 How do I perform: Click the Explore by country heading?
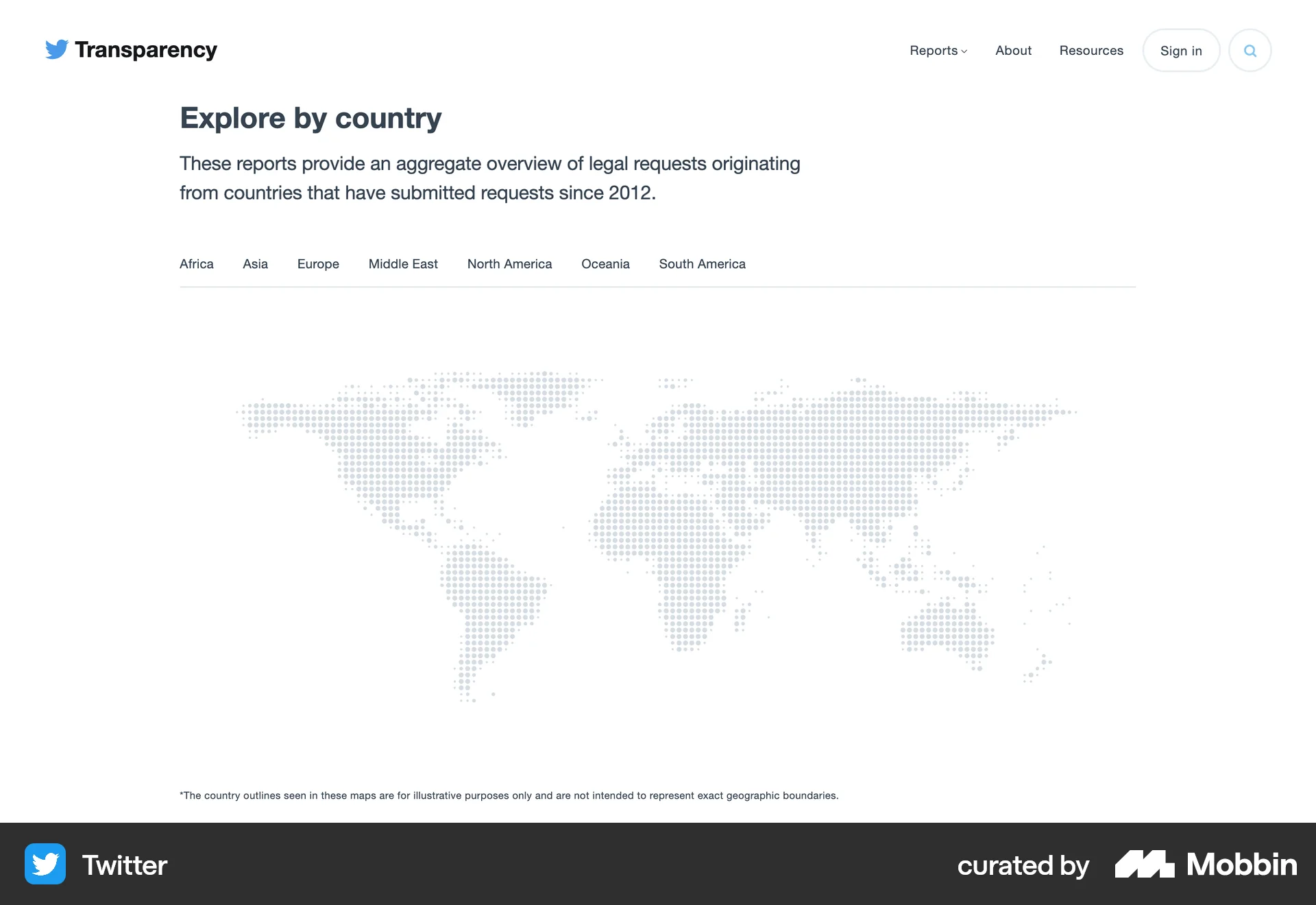point(310,117)
